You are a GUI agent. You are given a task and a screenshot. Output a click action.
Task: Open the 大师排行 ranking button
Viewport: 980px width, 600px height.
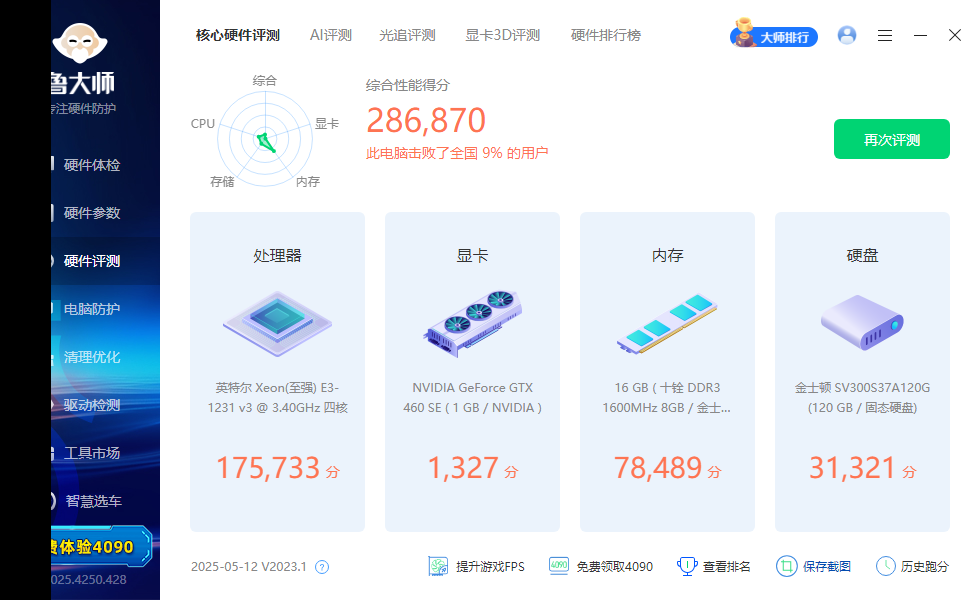pos(774,36)
